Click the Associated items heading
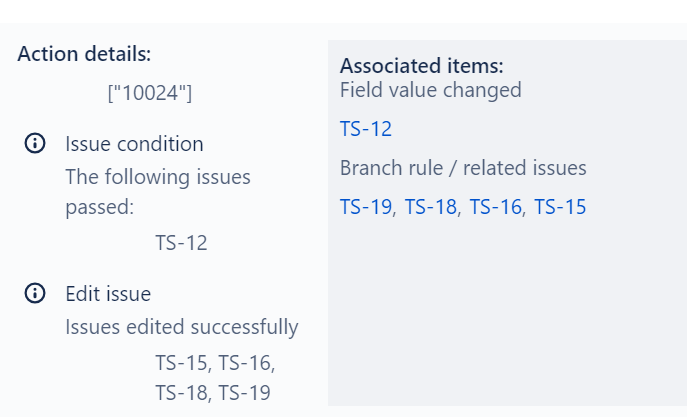Screen dimensions: 687x417 421,66
